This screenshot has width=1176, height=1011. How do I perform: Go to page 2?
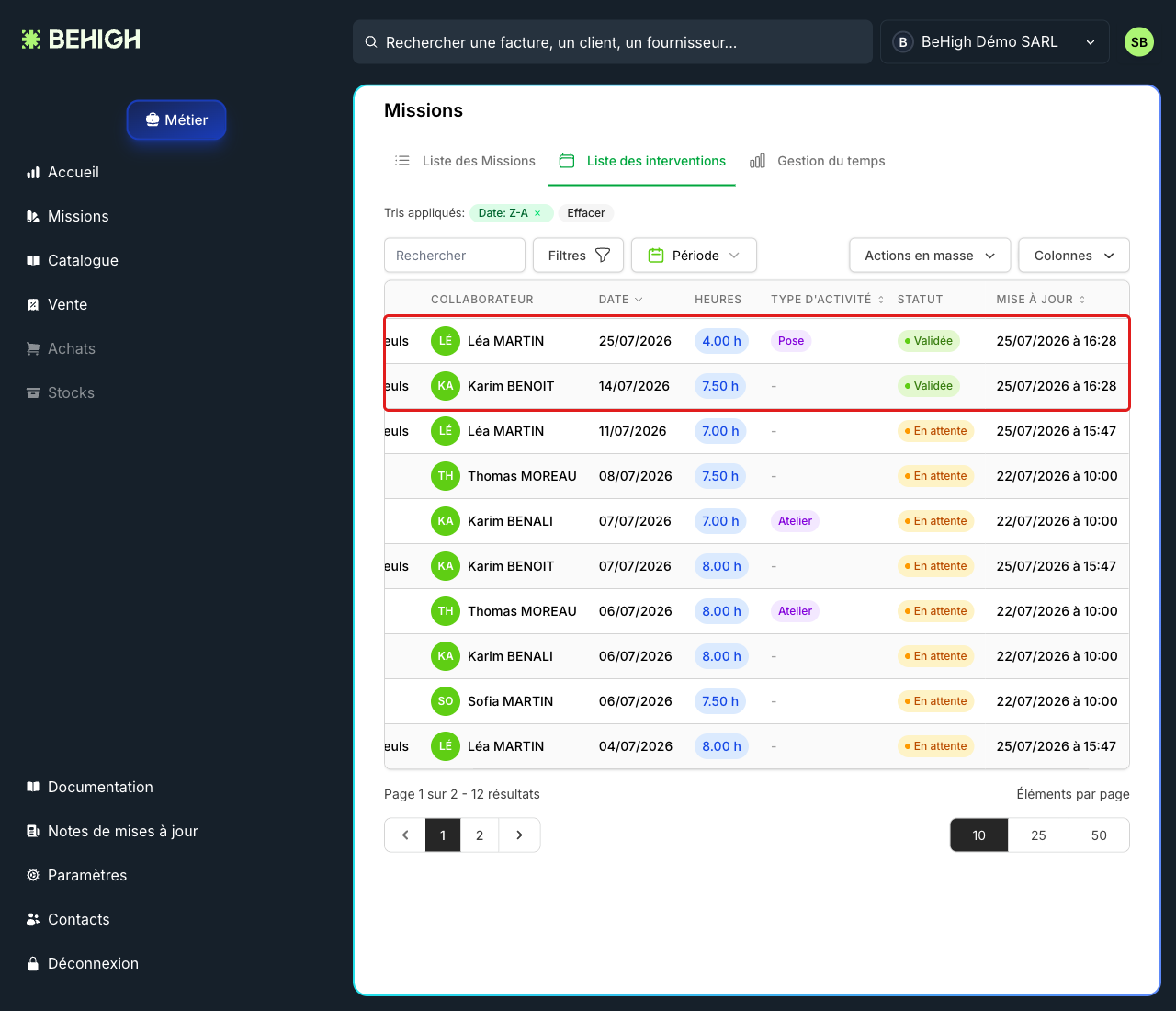click(x=480, y=835)
